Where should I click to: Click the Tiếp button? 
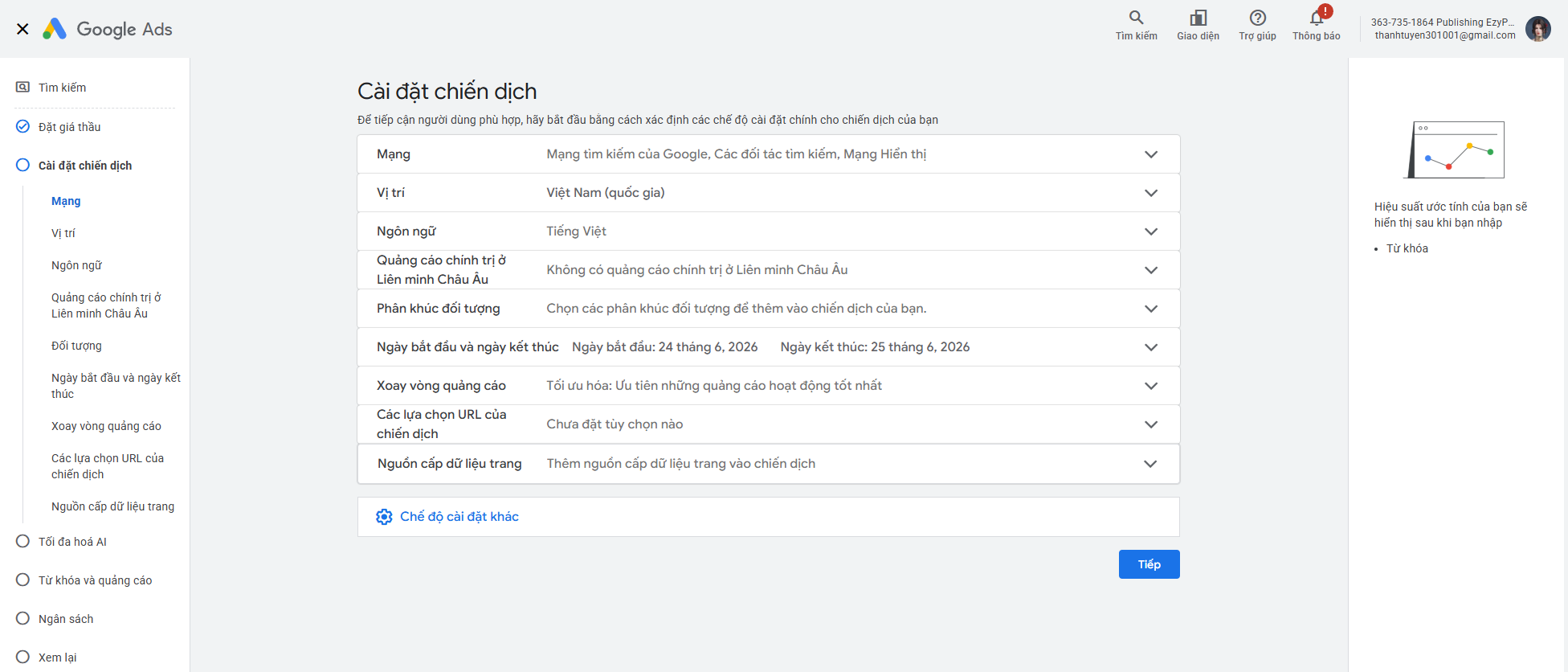(x=1149, y=564)
